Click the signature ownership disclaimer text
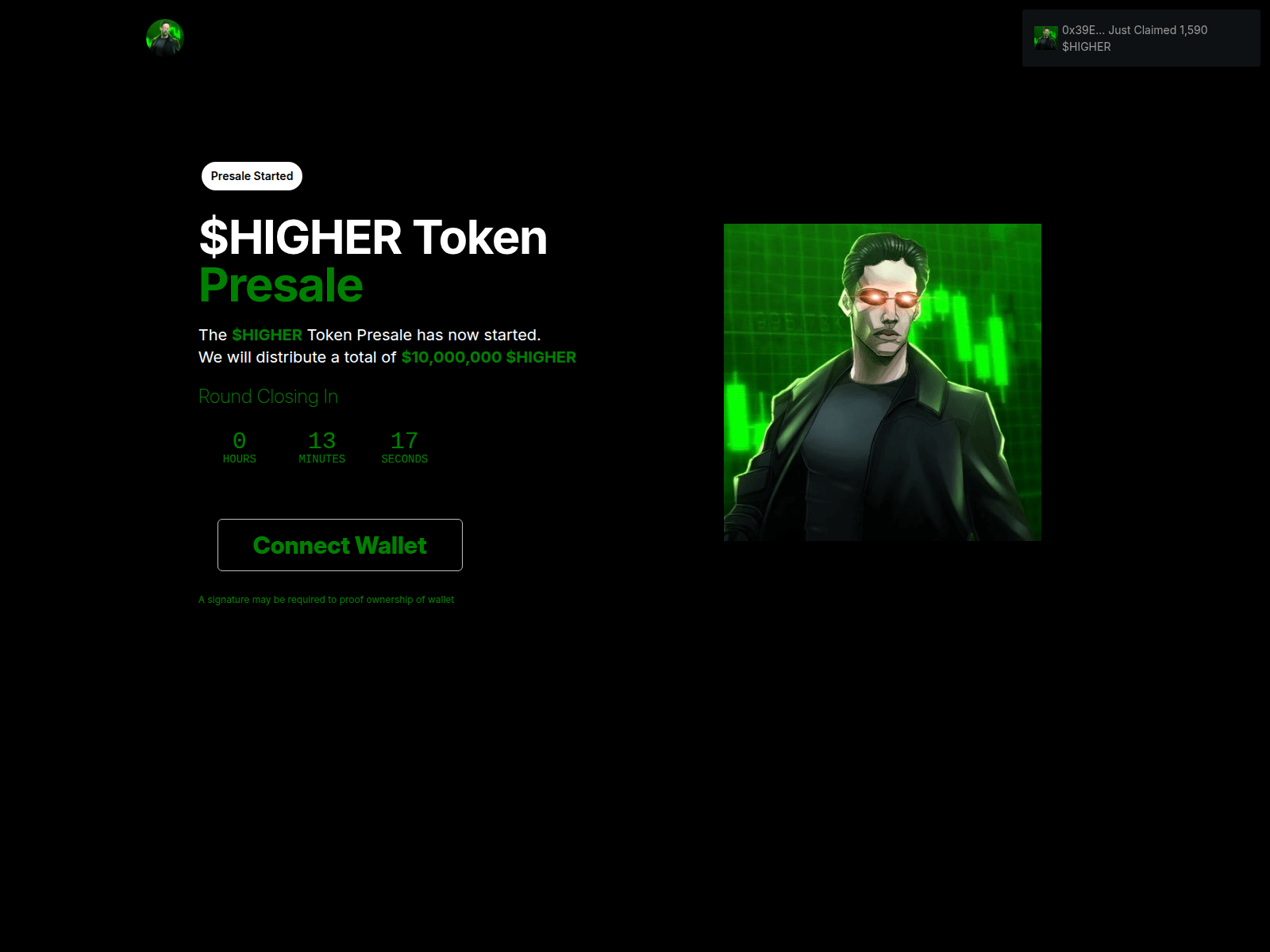Screen dimensions: 1270x952 tap(326, 600)
